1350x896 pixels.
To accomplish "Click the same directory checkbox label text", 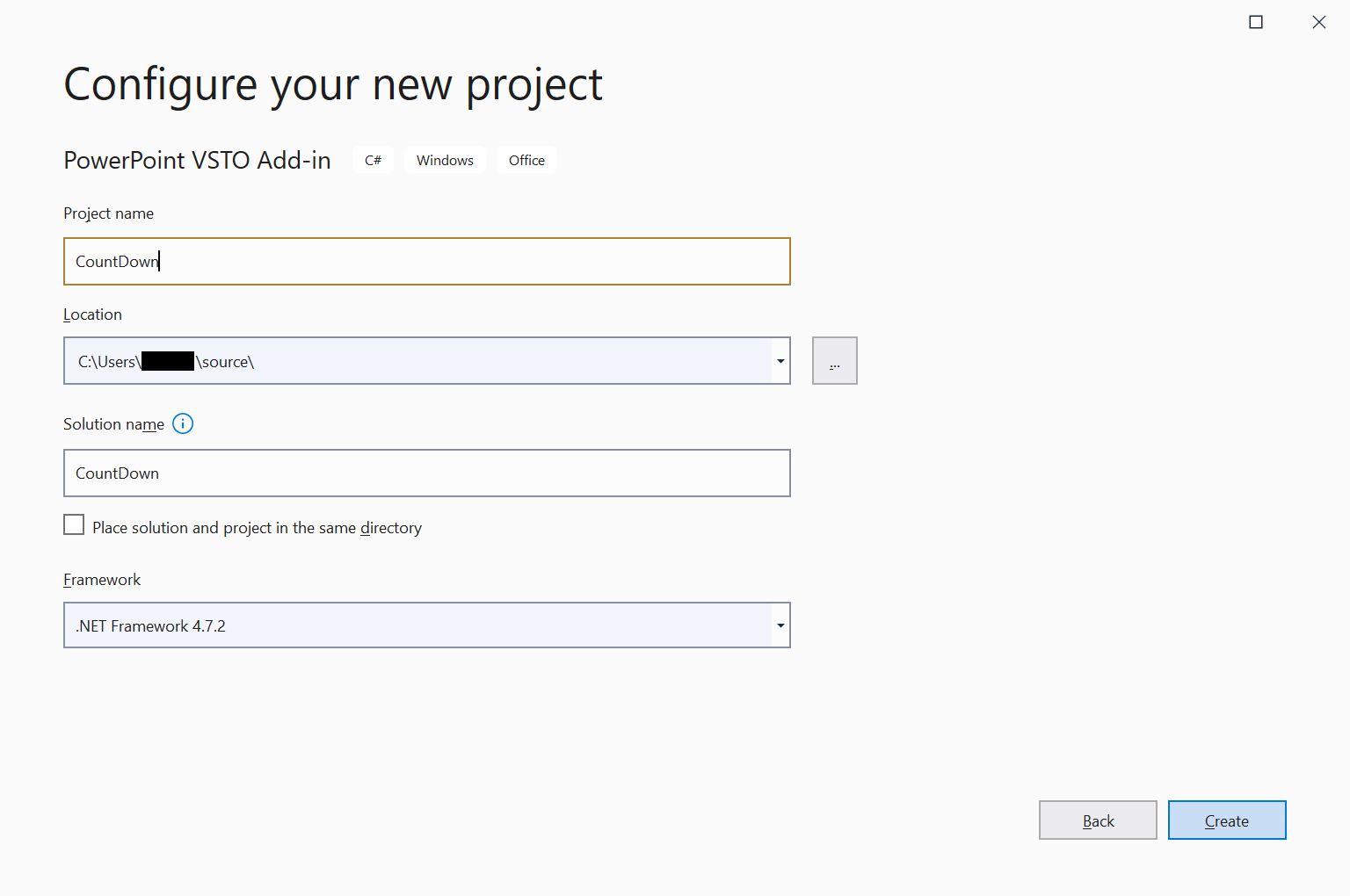I will click(x=257, y=528).
